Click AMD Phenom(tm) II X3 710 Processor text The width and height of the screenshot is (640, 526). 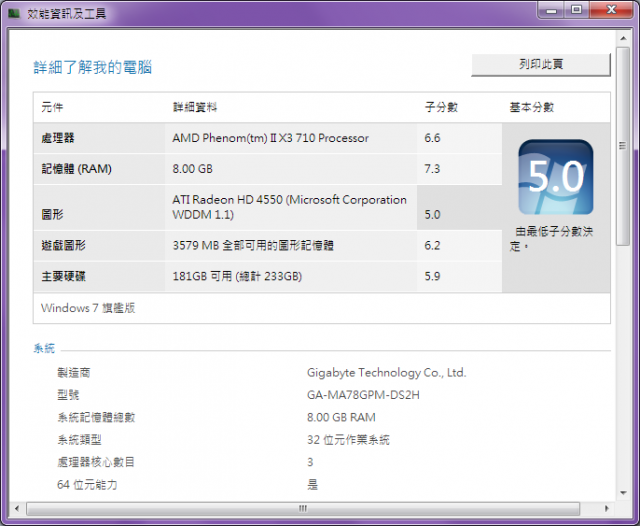[x=270, y=138]
